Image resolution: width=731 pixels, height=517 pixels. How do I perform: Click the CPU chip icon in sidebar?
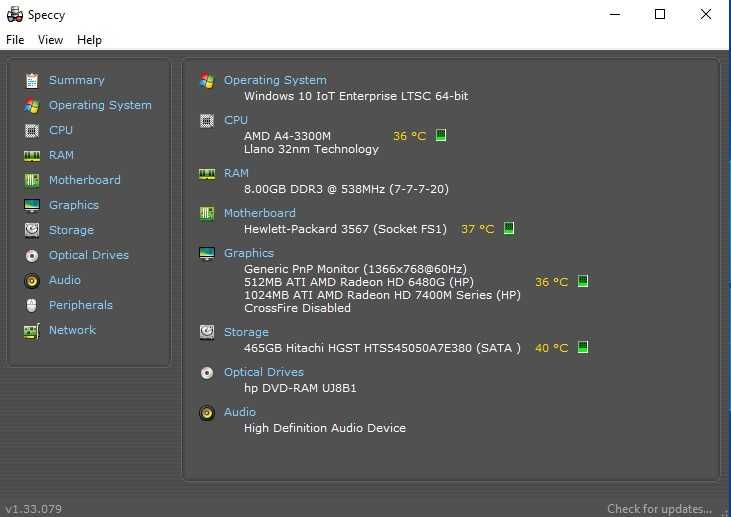click(x=32, y=131)
